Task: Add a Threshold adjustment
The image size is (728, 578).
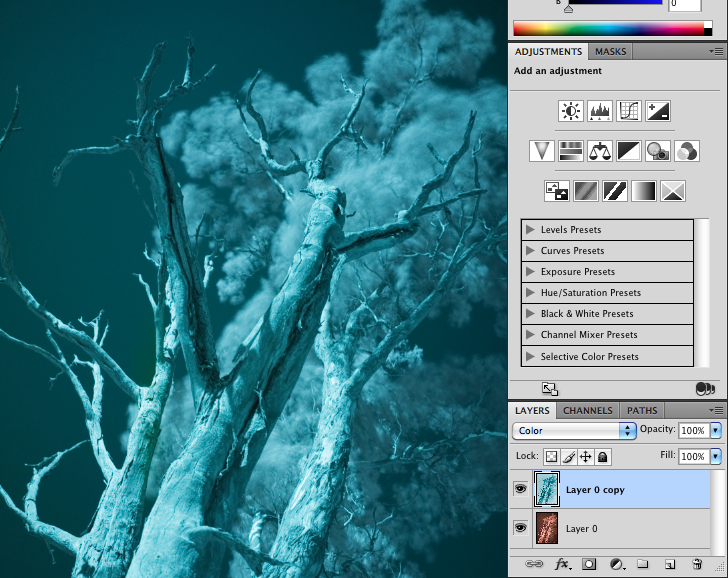Action: point(615,191)
